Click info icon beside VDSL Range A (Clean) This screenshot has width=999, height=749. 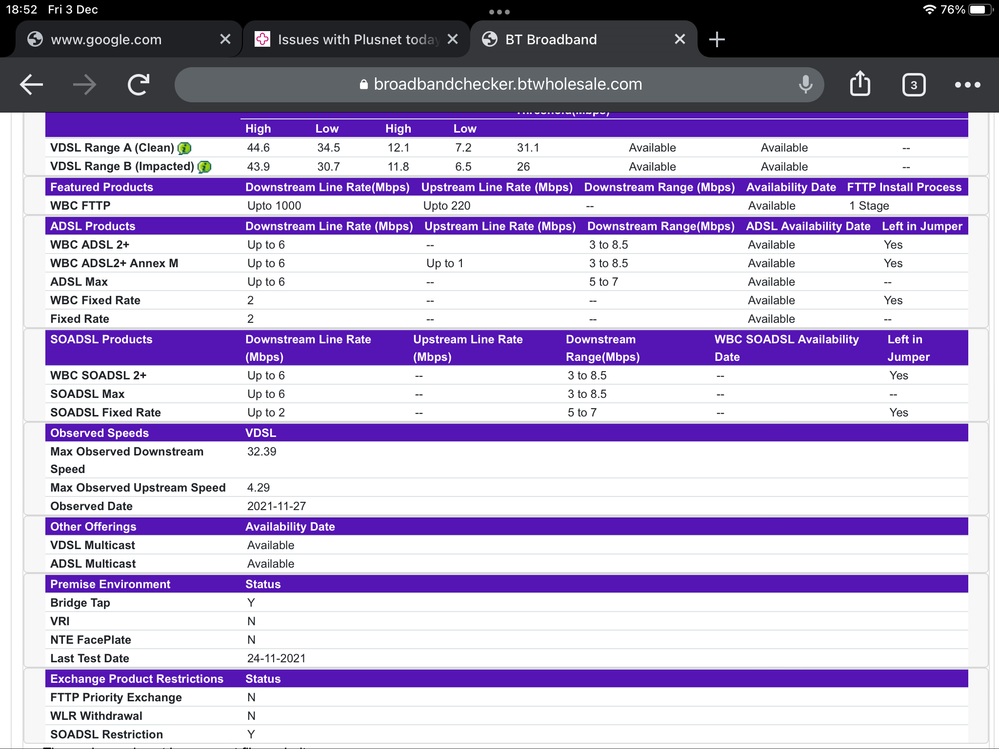point(185,148)
